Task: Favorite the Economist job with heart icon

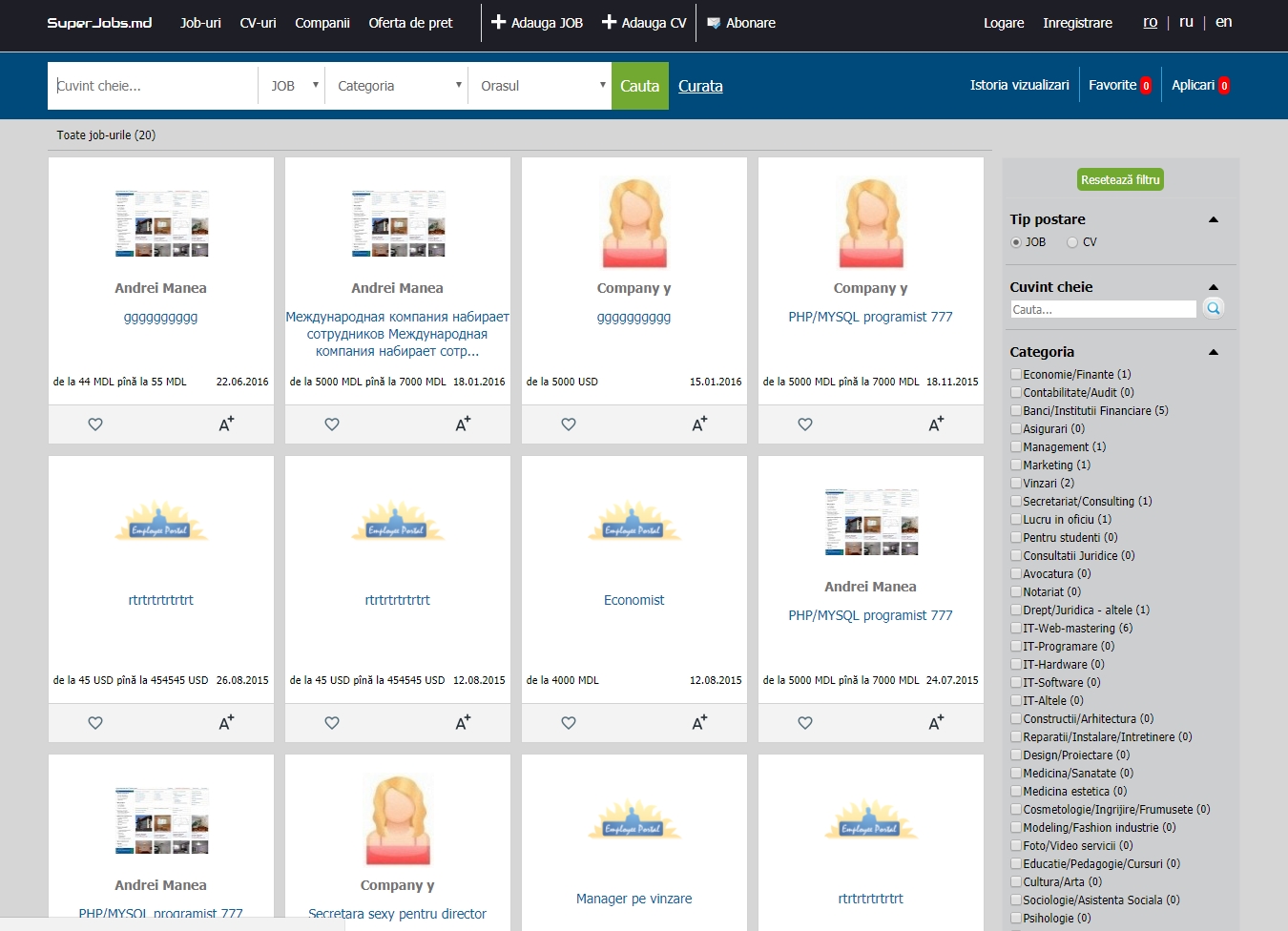Action: 569,723
